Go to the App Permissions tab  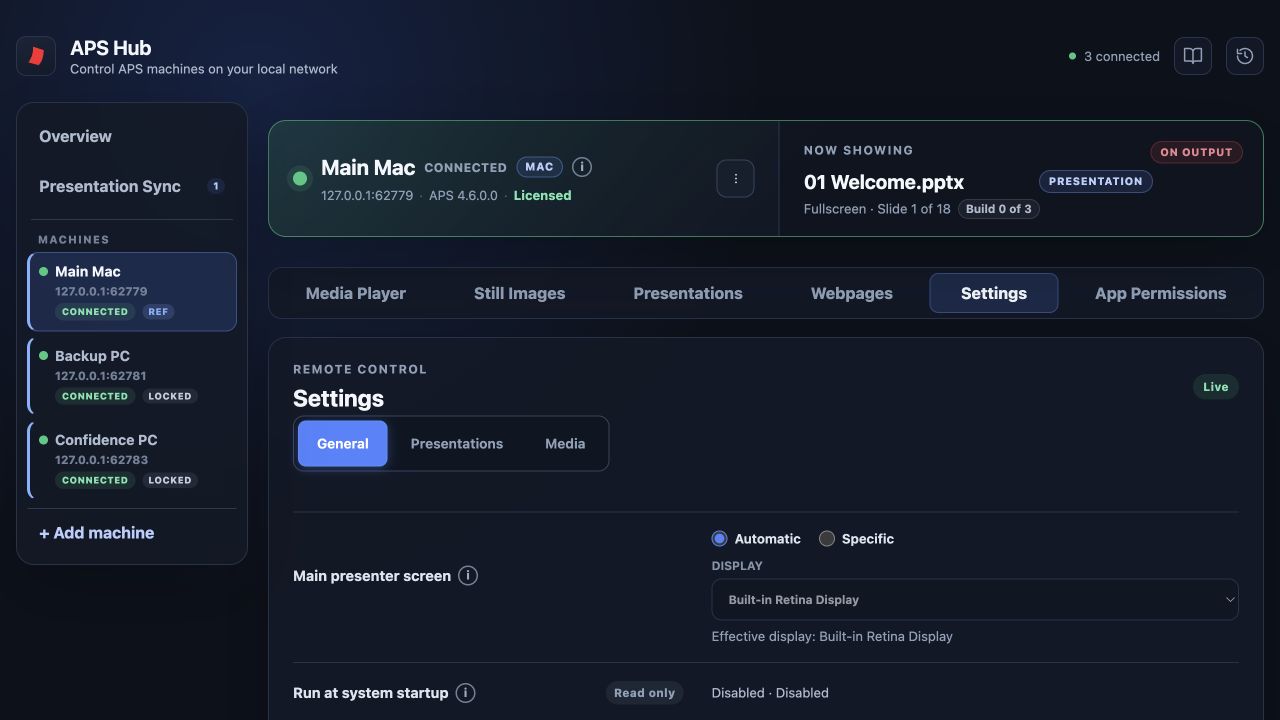click(1160, 293)
